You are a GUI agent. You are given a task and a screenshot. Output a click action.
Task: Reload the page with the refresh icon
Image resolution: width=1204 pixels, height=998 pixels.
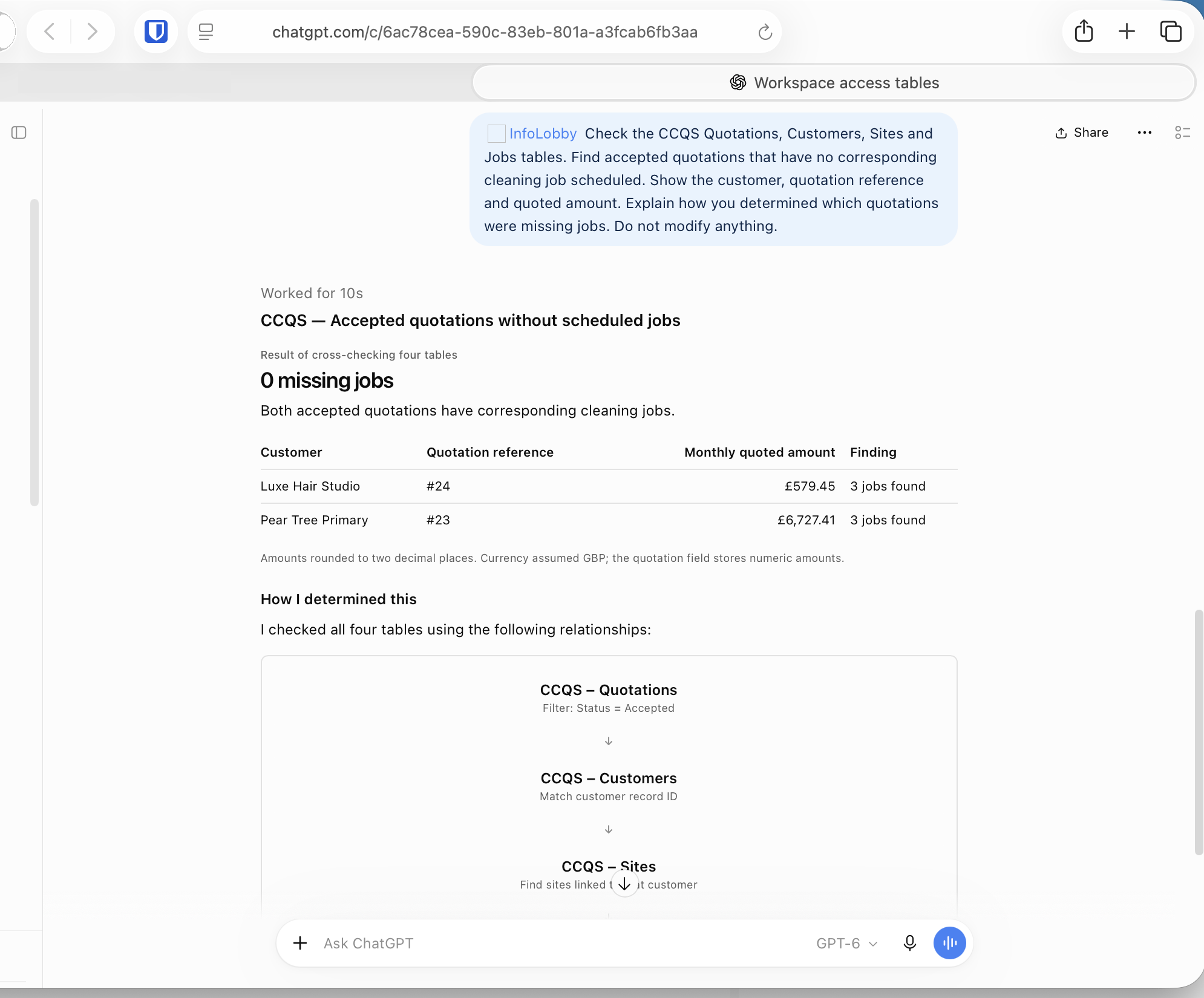(x=765, y=32)
